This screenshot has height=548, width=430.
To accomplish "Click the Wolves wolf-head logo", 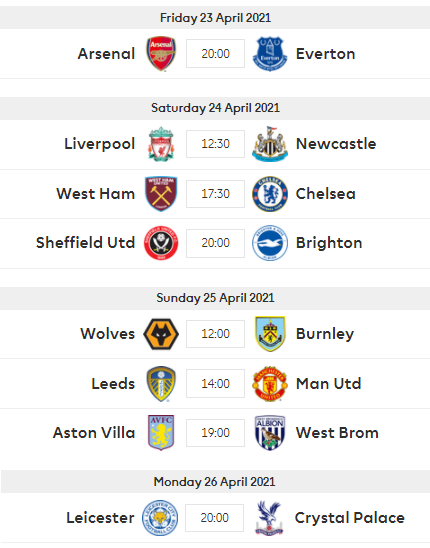I will [161, 334].
